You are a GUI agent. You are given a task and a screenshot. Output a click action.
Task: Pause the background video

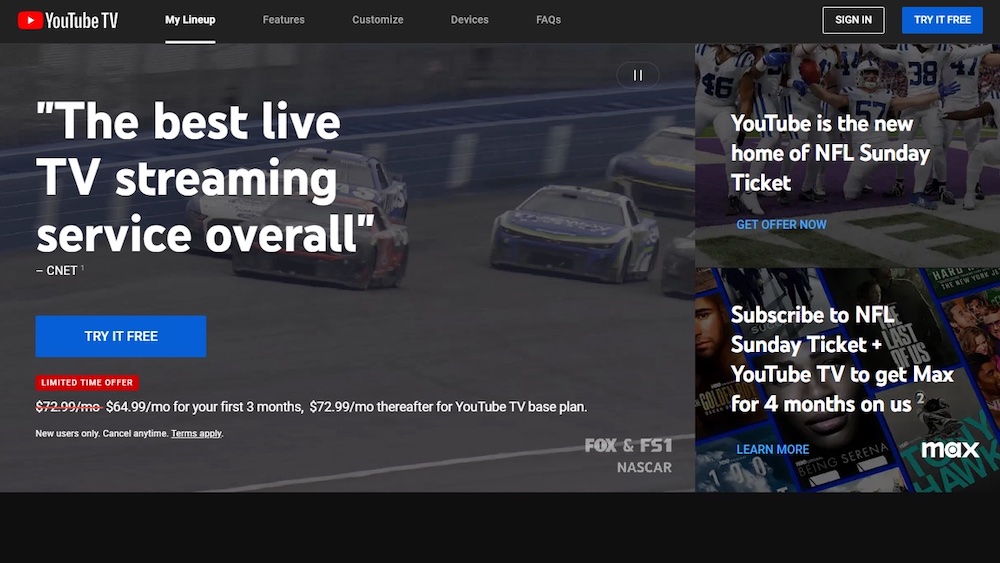click(638, 75)
